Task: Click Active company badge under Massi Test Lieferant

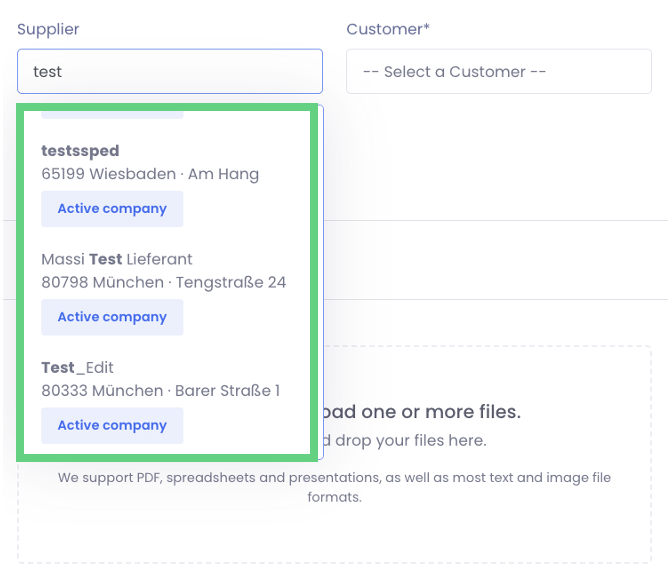Action: point(112,317)
